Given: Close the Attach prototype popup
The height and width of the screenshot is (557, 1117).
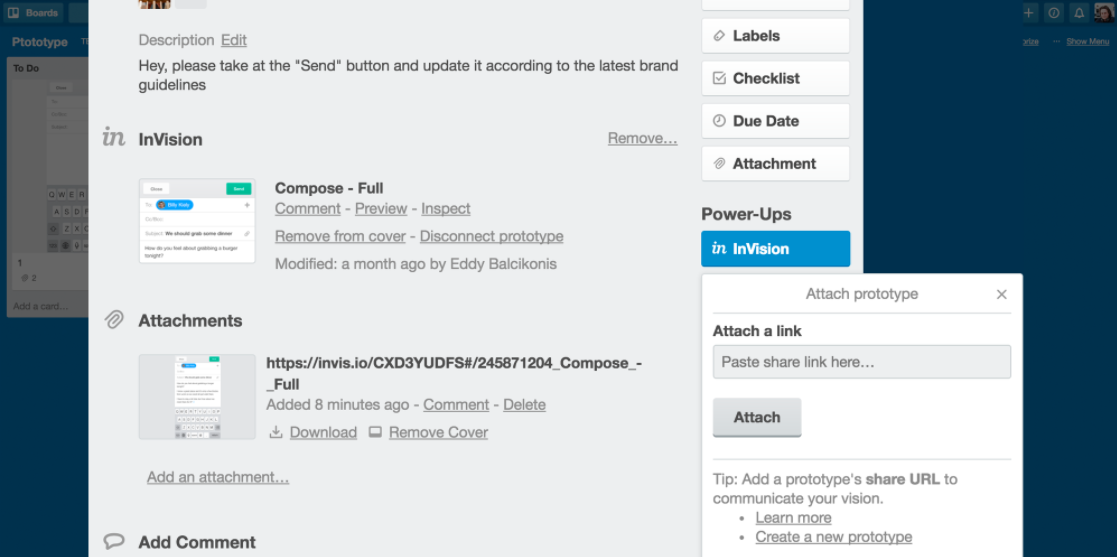Looking at the screenshot, I should 1002,294.
